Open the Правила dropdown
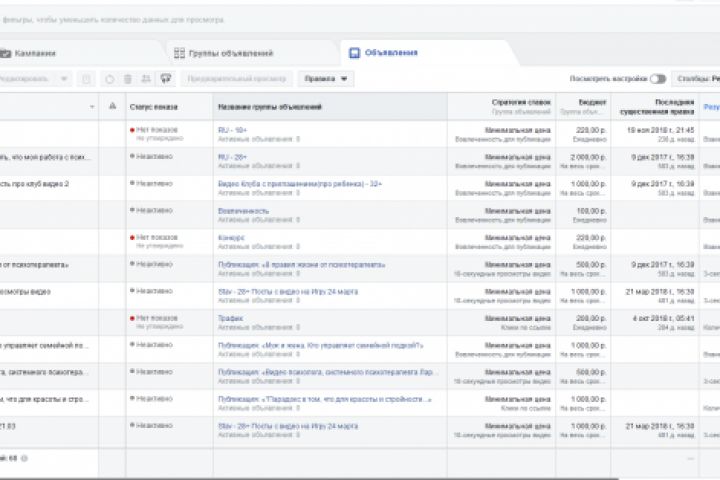 326,78
